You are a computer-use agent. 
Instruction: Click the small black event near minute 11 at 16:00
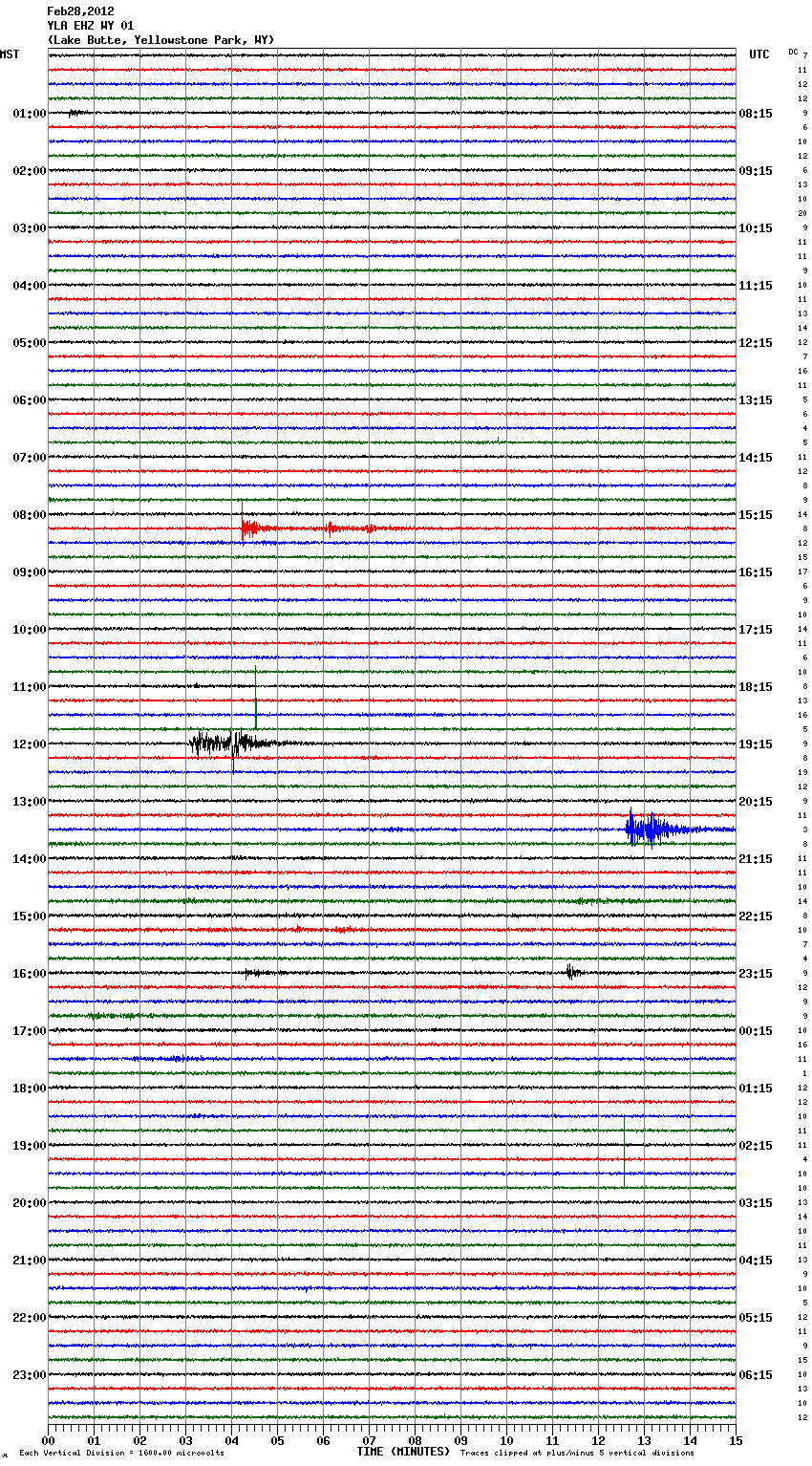click(x=570, y=973)
